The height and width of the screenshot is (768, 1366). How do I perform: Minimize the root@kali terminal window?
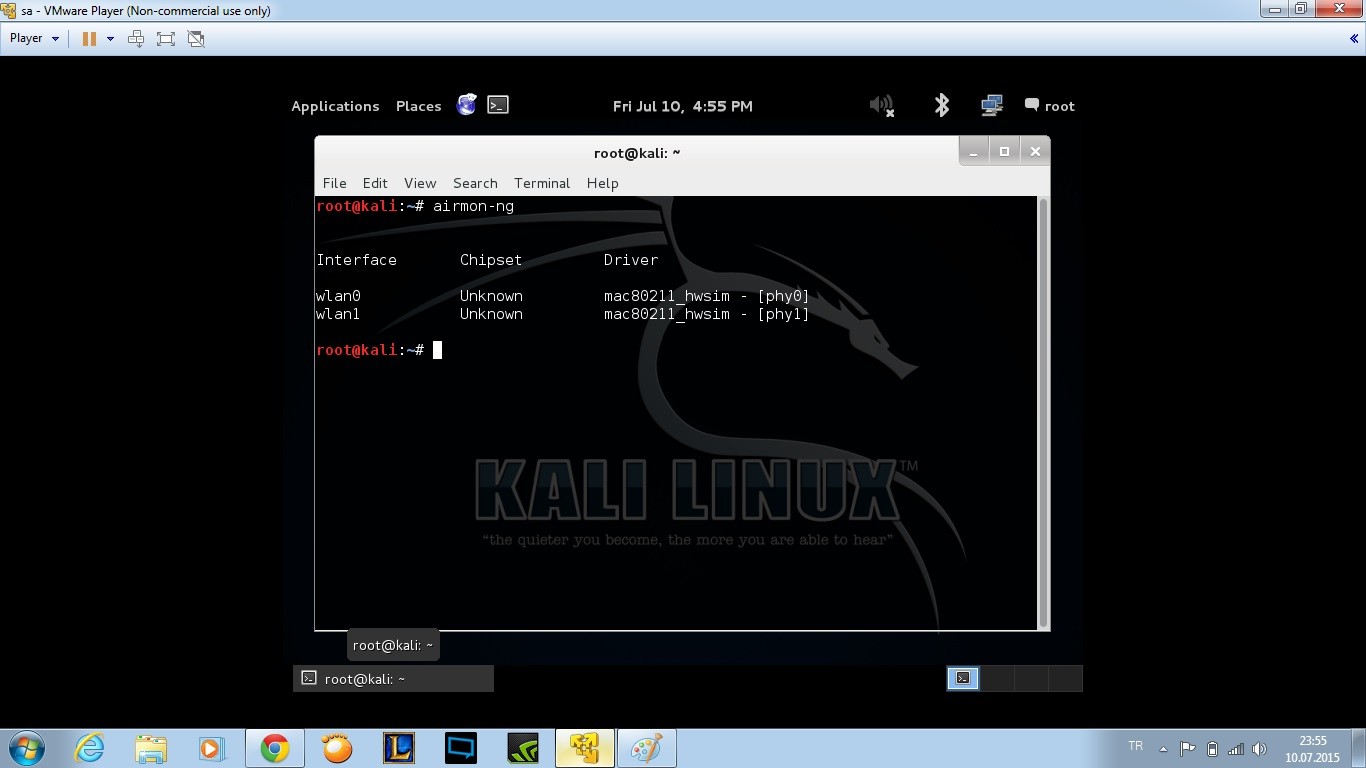click(975, 151)
